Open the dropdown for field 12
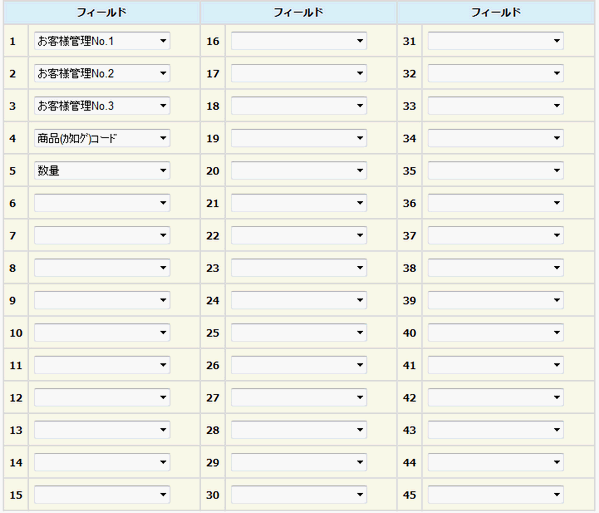 pyautogui.click(x=102, y=398)
